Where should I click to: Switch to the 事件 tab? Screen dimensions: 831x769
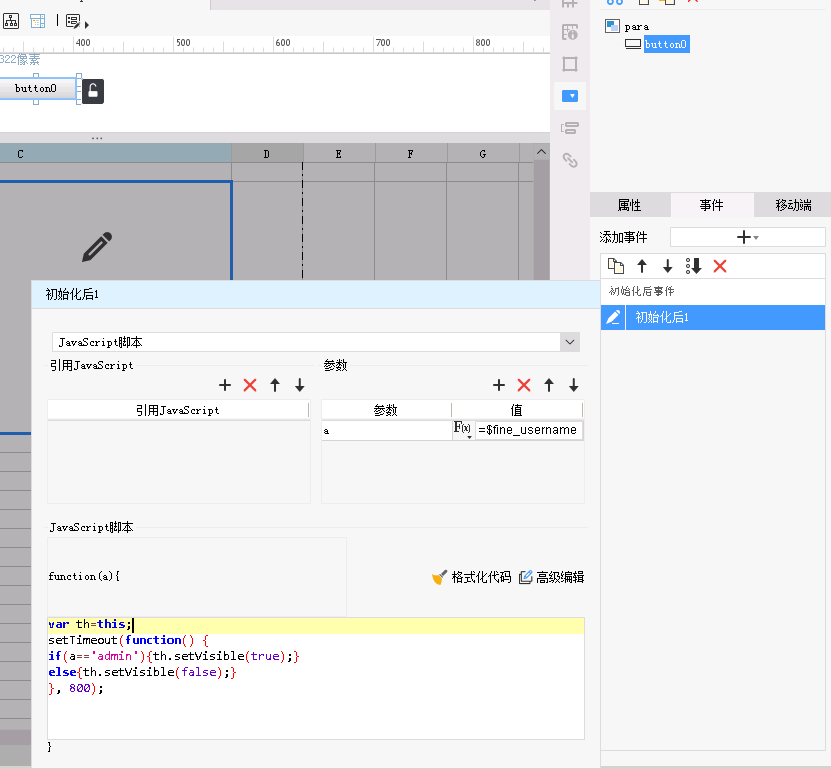[x=711, y=205]
